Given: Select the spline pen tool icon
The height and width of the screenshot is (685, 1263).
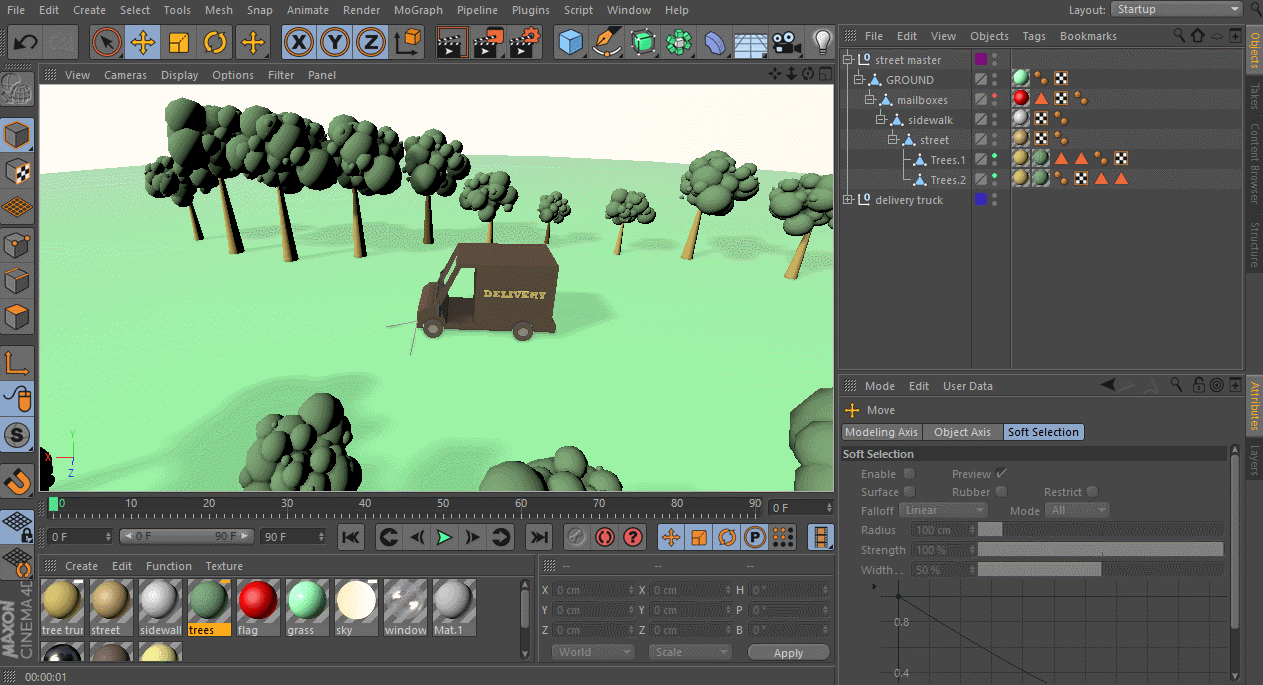Looking at the screenshot, I should click(x=607, y=42).
